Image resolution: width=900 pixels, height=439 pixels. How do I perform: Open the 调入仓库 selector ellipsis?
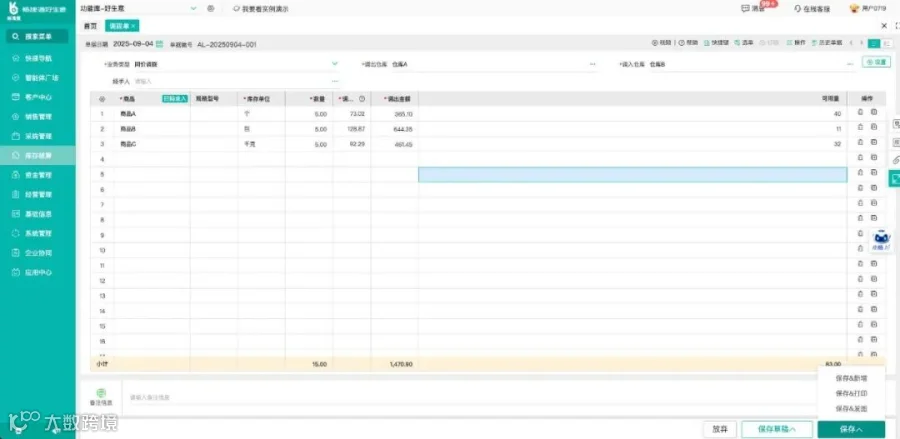click(x=851, y=64)
